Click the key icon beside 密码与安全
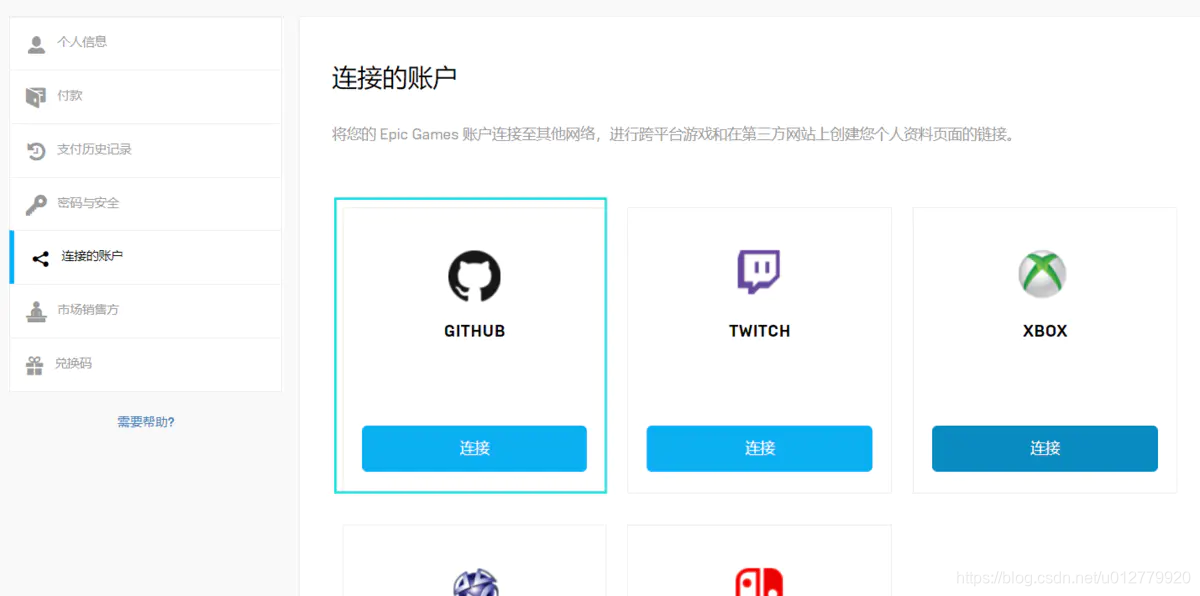 (36, 204)
